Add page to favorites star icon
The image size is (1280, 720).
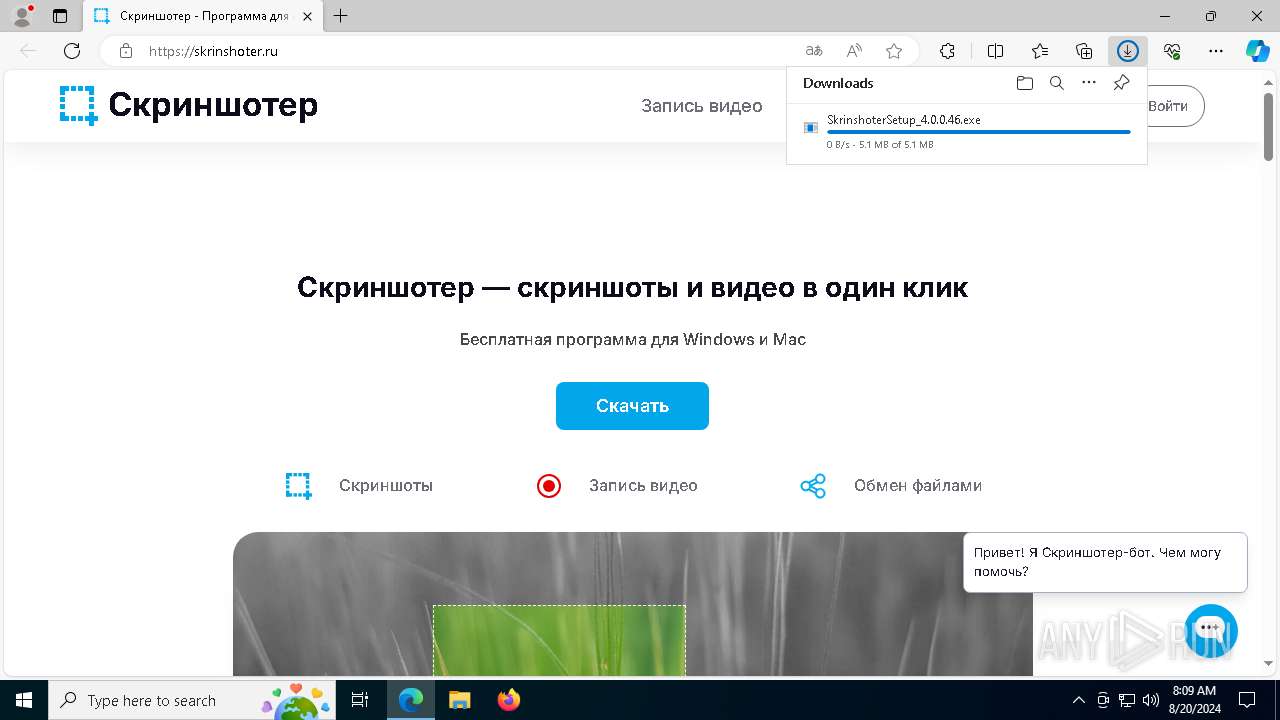pyautogui.click(x=894, y=51)
